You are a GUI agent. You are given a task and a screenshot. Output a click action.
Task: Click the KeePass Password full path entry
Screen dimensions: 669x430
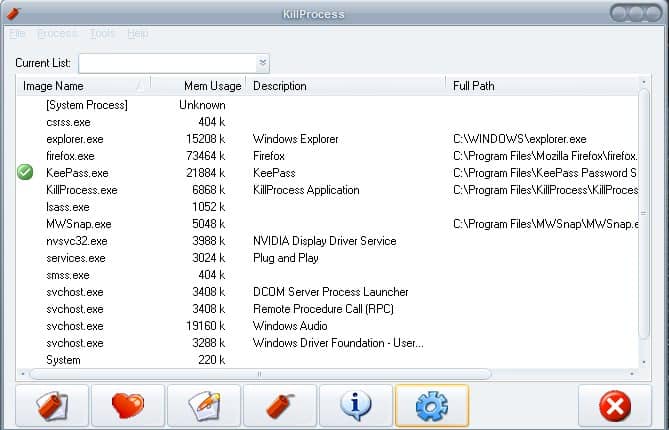[x=545, y=173]
